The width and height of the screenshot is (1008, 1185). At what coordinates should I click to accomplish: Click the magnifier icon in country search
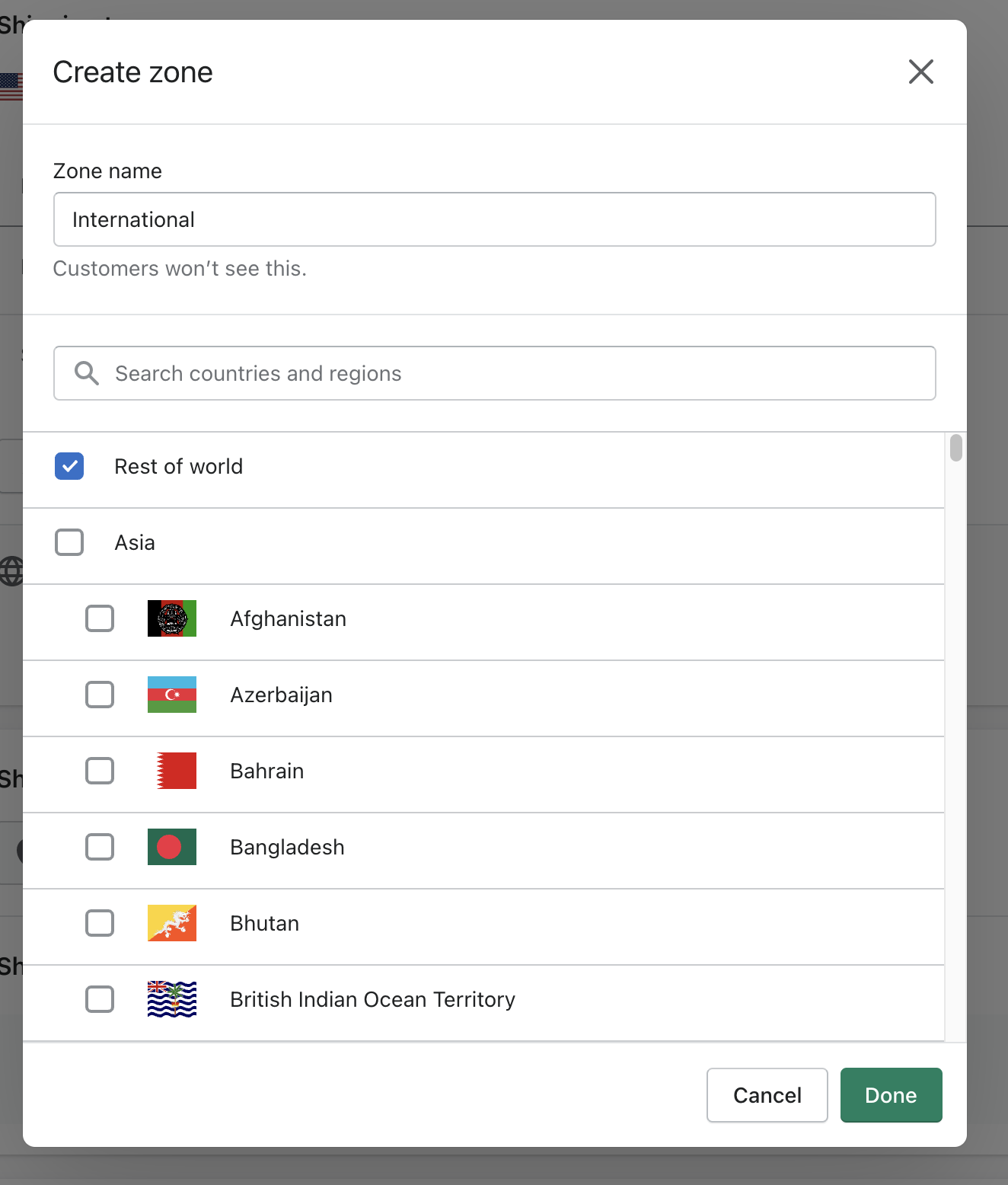click(87, 373)
